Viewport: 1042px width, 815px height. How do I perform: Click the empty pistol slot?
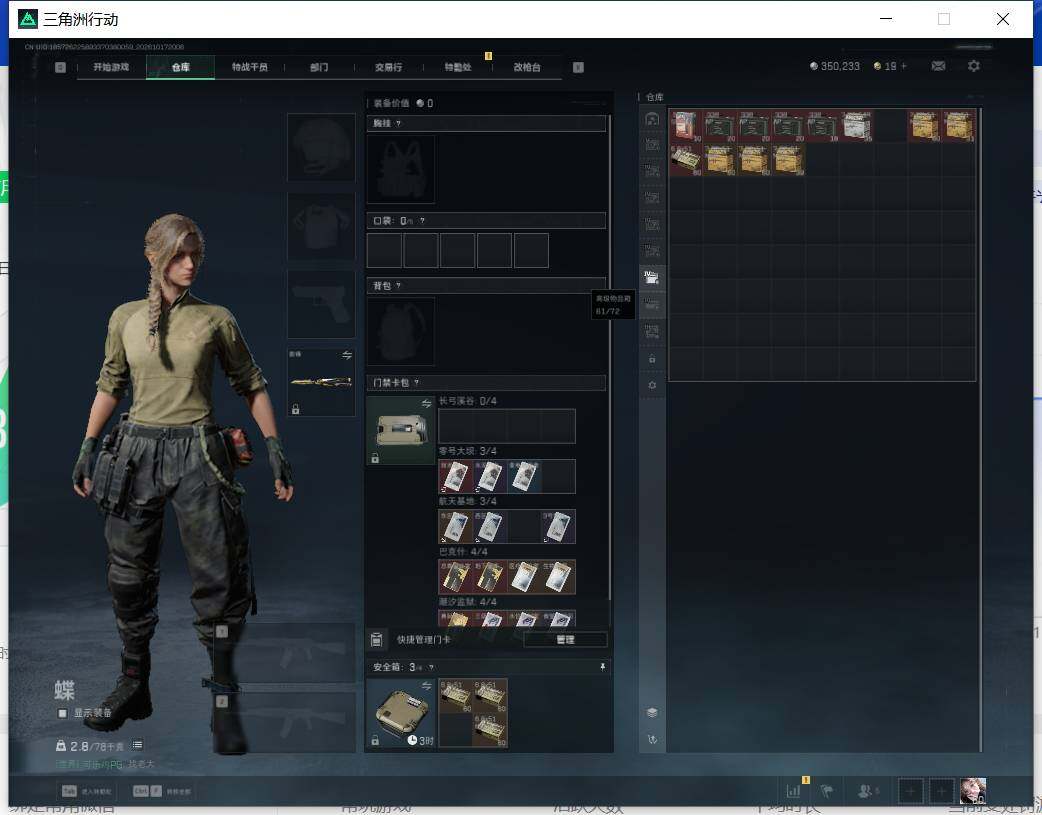tap(321, 304)
